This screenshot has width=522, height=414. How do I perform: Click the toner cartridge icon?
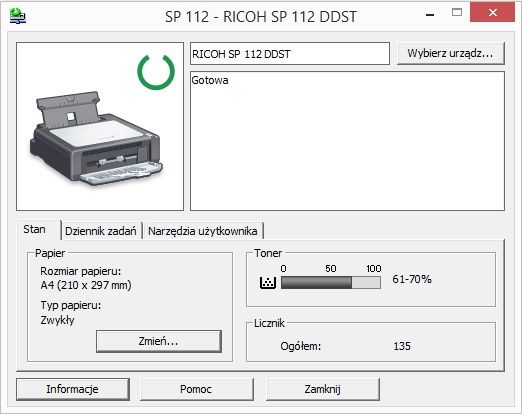268,283
